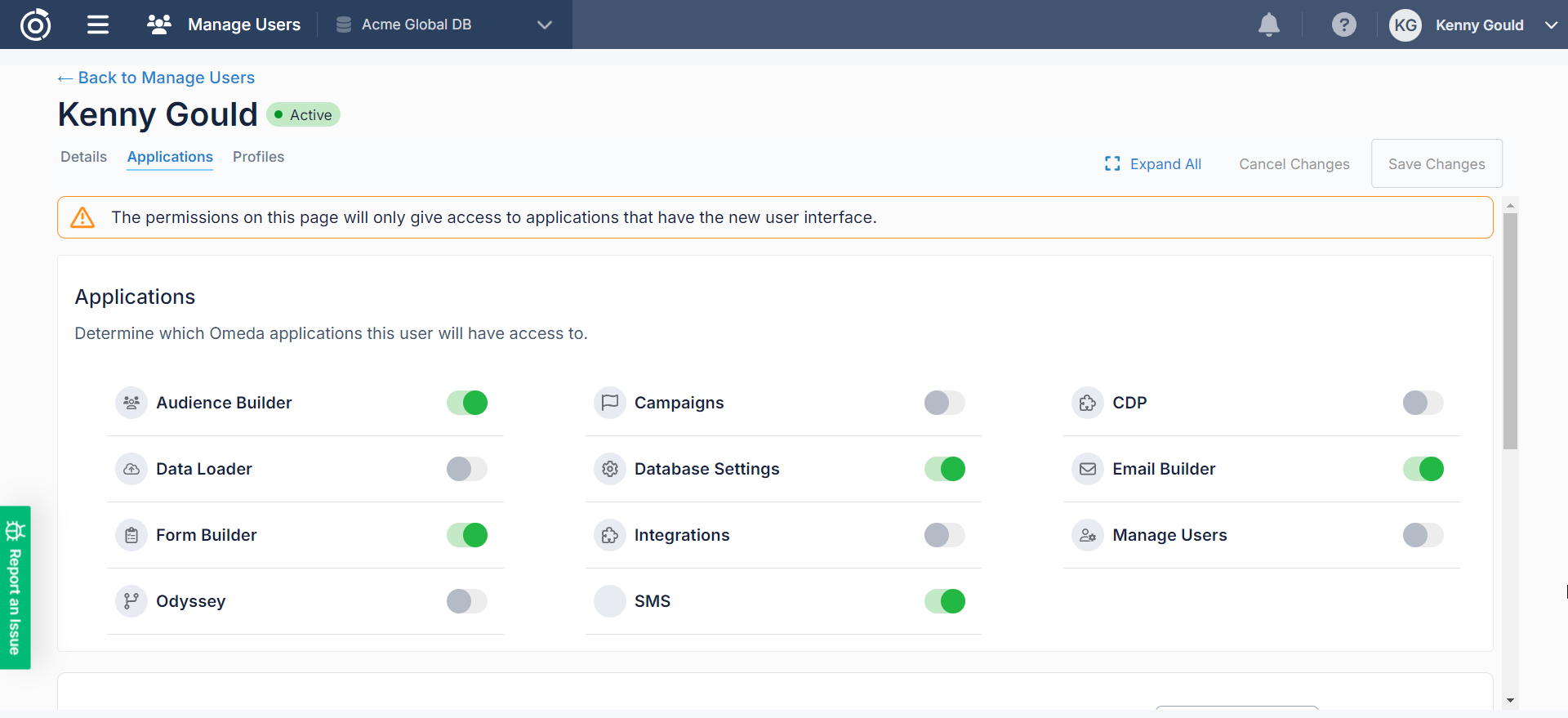Click the Odyssey branch icon
Image resolution: width=1568 pixels, height=718 pixels.
pyautogui.click(x=131, y=601)
